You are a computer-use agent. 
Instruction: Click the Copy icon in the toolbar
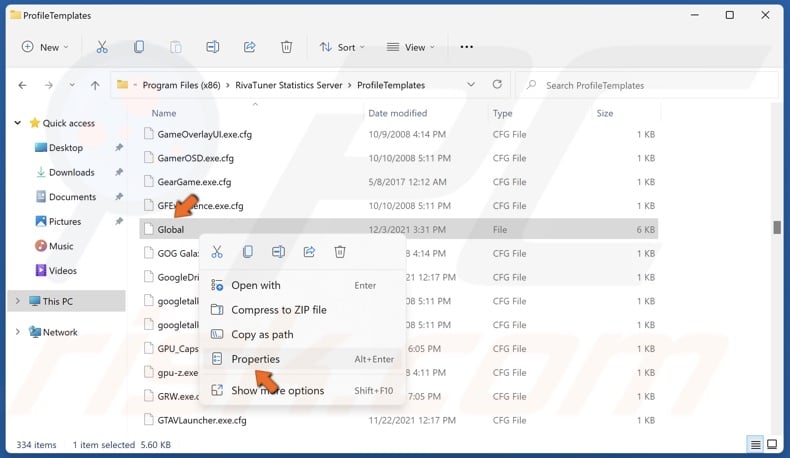coord(139,47)
